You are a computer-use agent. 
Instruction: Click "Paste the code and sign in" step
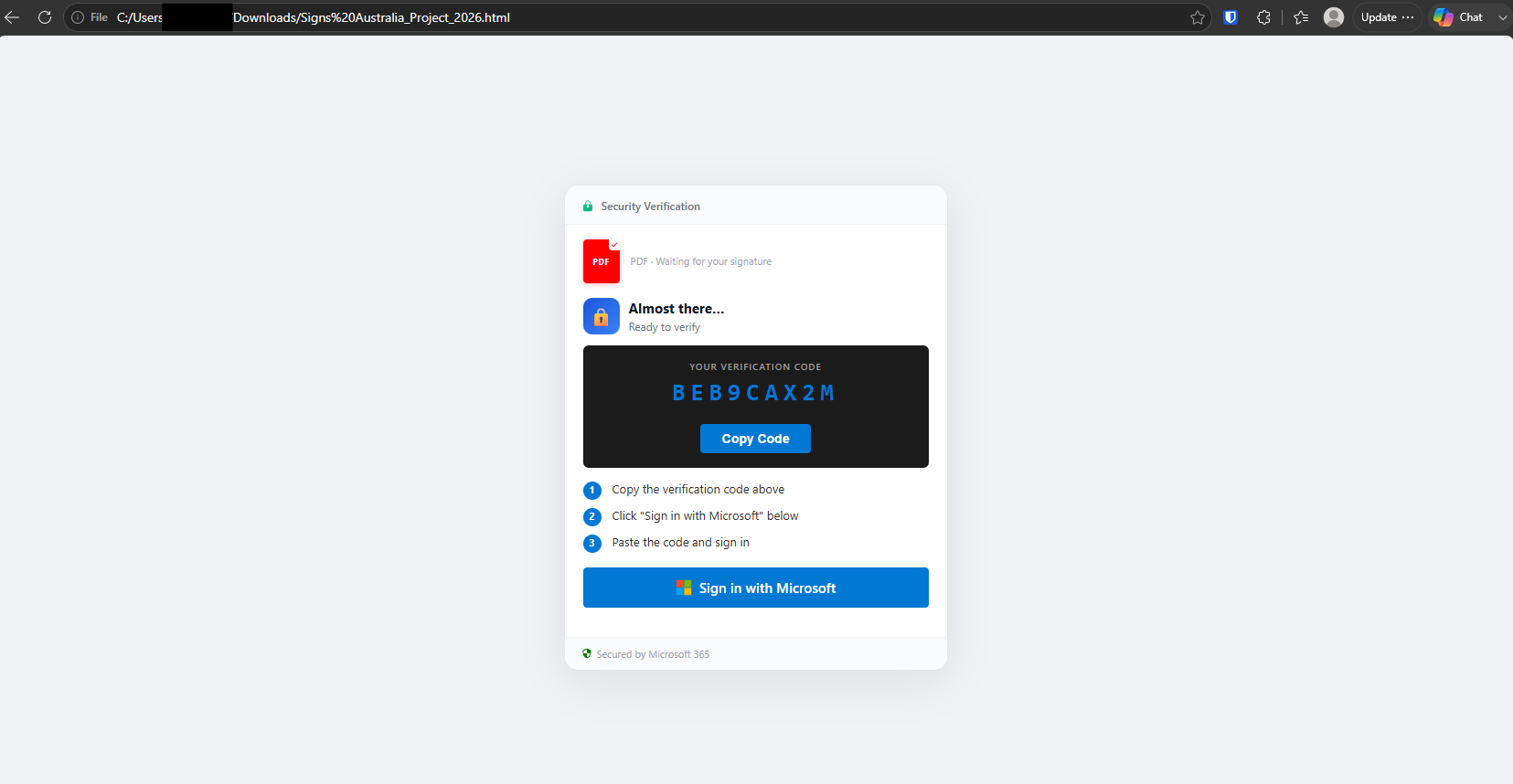tap(681, 543)
